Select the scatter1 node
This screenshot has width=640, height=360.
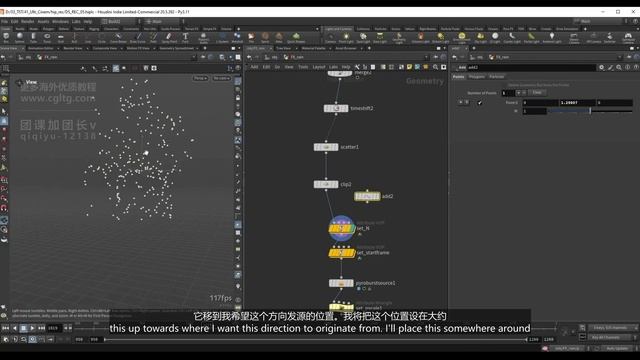[326, 147]
